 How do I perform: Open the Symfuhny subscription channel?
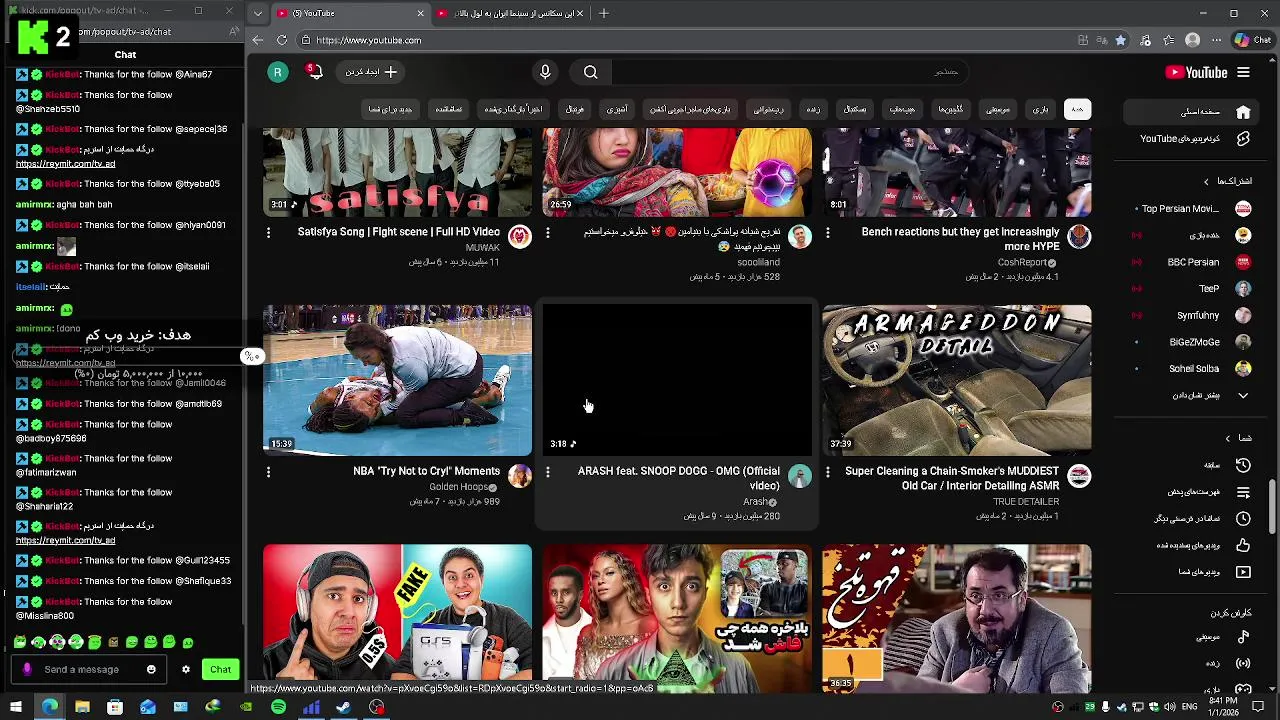pyautogui.click(x=1190, y=315)
